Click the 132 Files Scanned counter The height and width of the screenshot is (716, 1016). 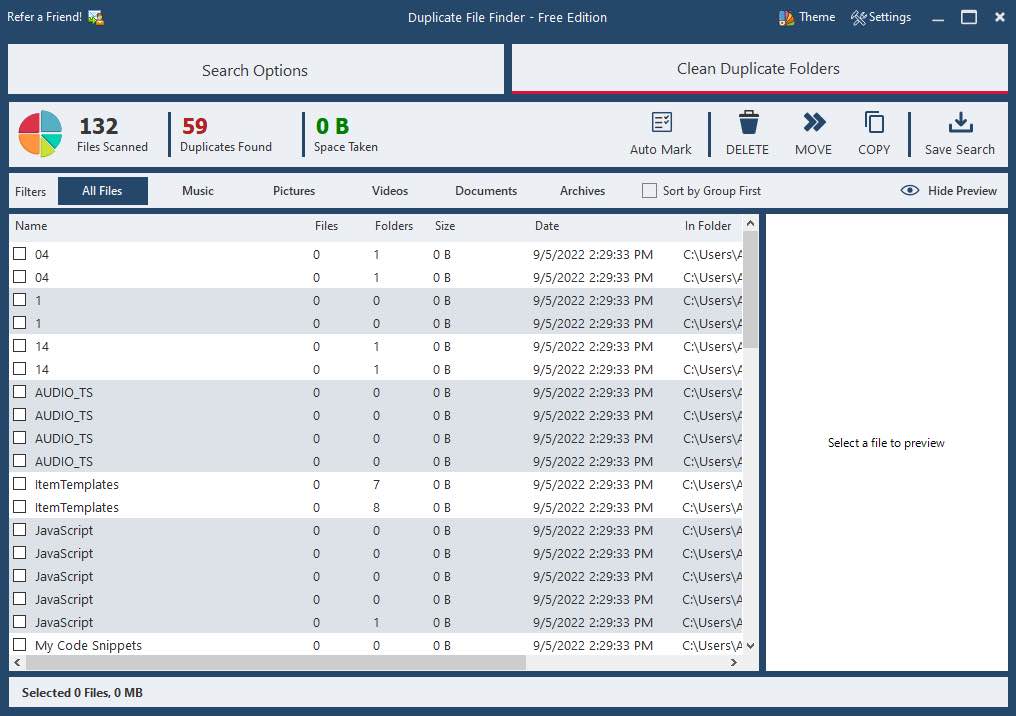112,134
